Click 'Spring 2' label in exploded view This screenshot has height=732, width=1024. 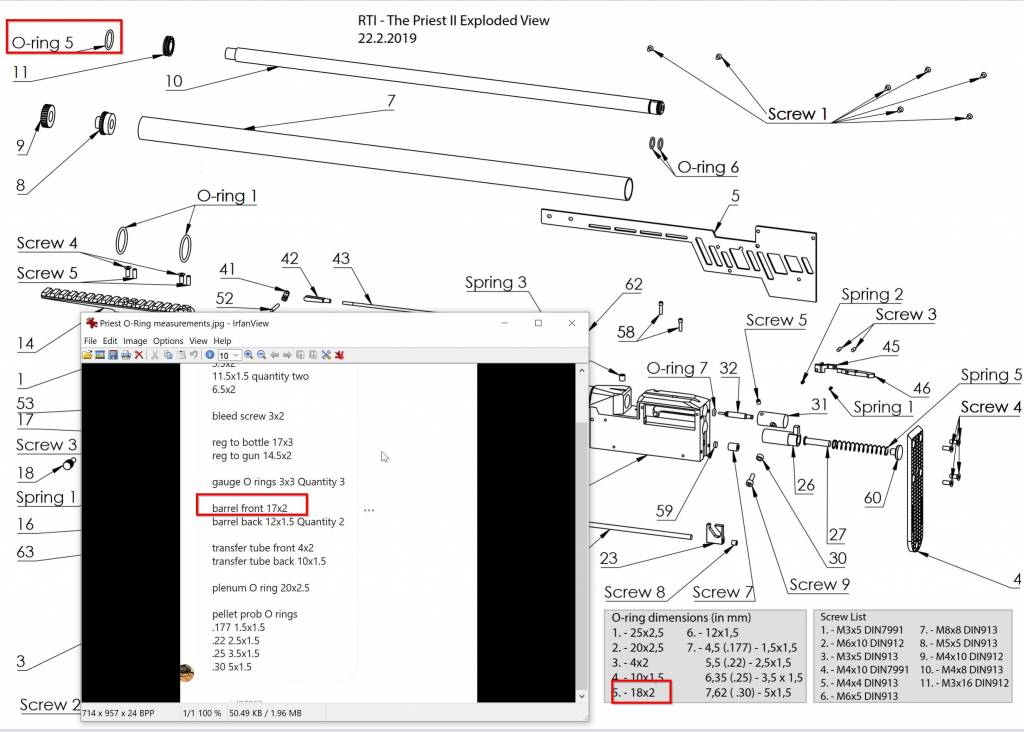872,294
